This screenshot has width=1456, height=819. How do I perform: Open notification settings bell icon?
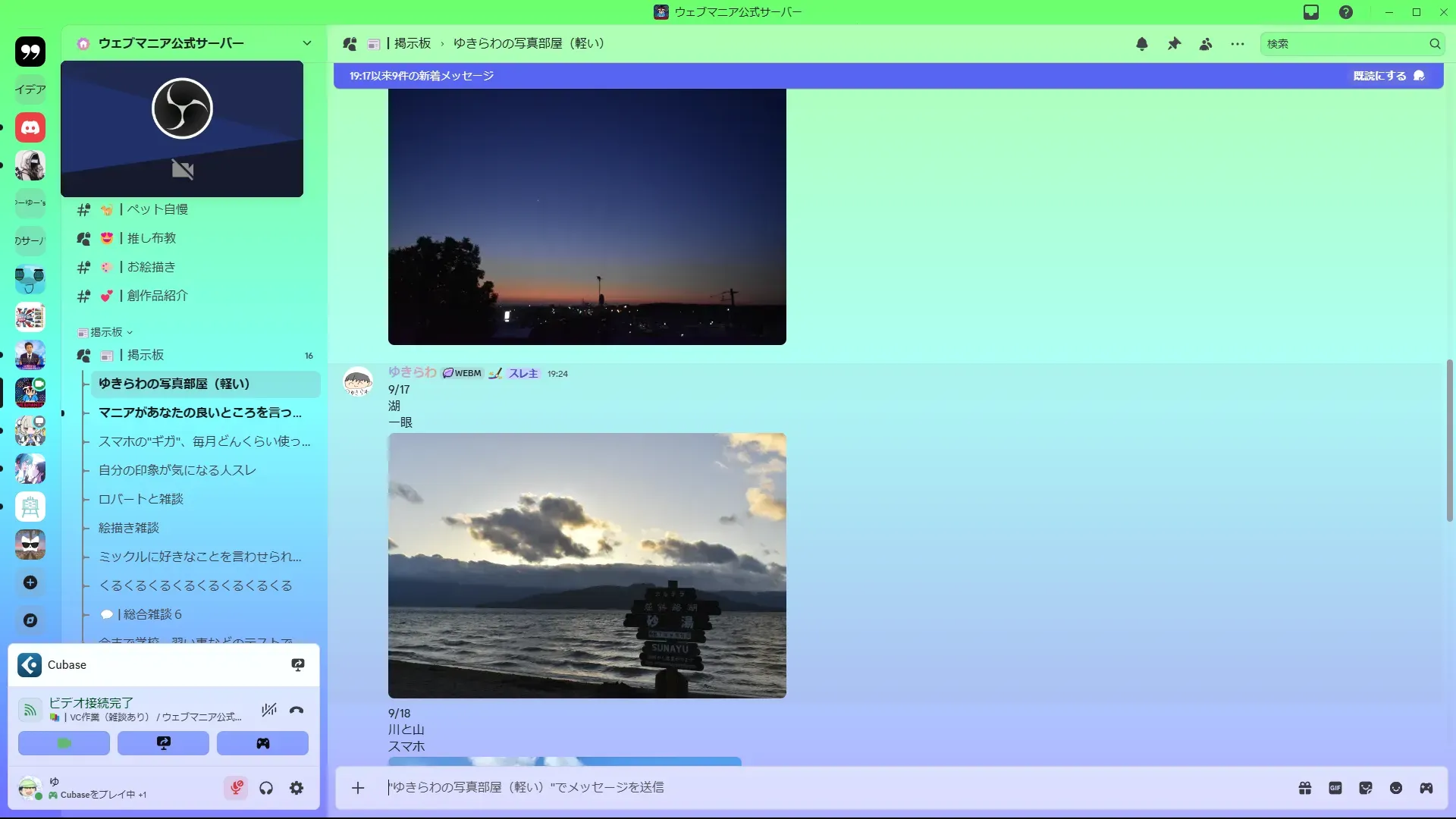coord(1141,44)
